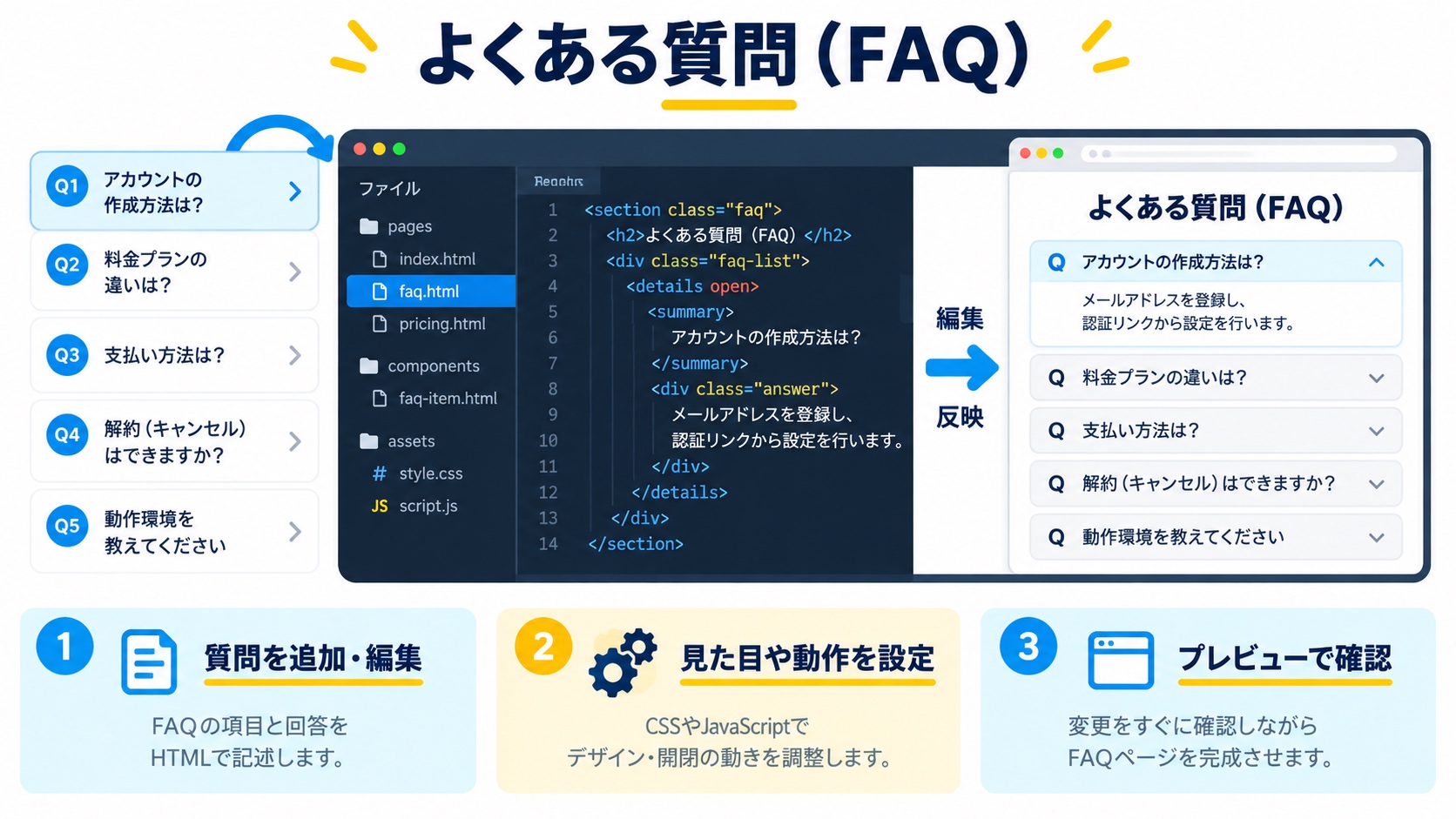Click the Q1 badge in the question list
1456x819 pixels.
[67, 186]
